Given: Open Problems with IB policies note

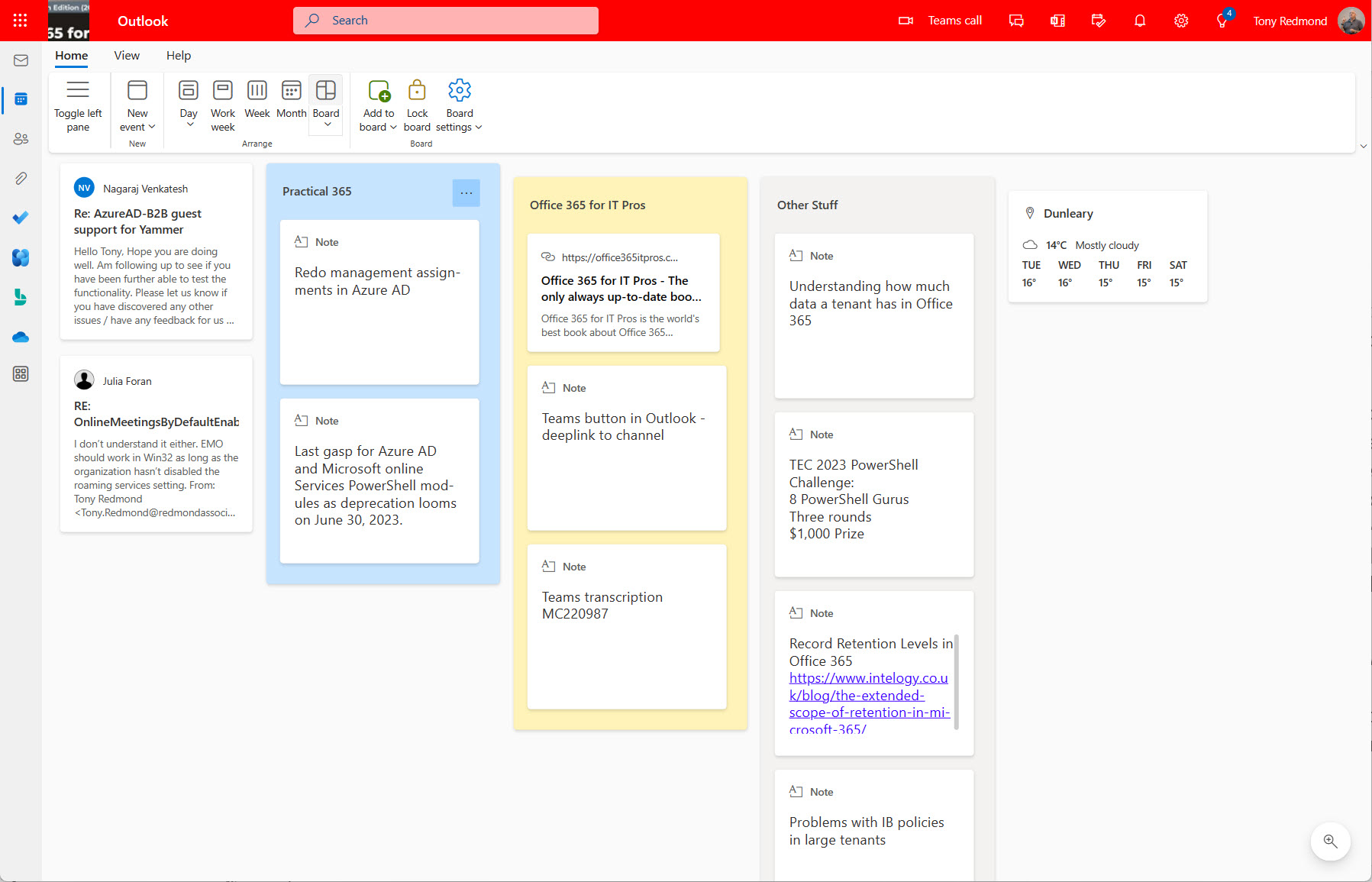Looking at the screenshot, I should point(874,826).
